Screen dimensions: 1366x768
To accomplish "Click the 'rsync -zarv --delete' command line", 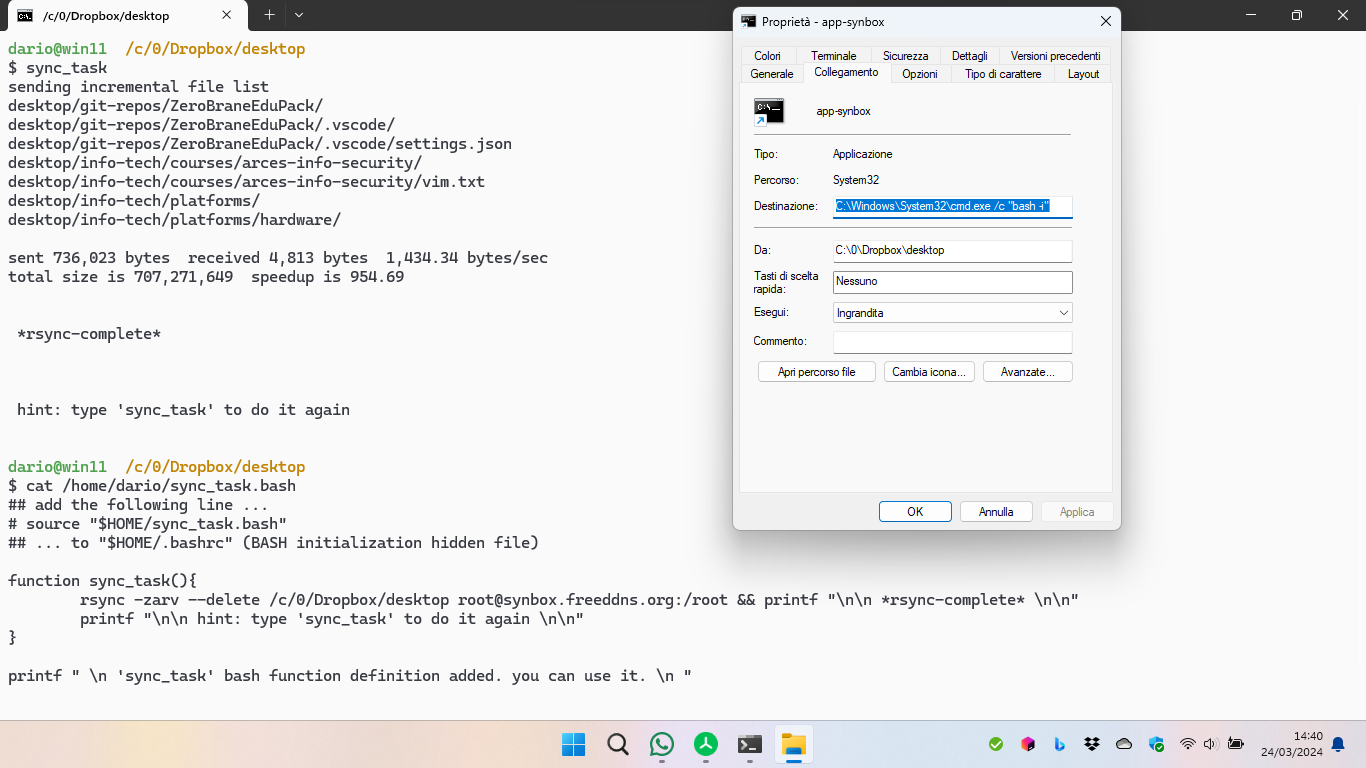I will [x=579, y=600].
